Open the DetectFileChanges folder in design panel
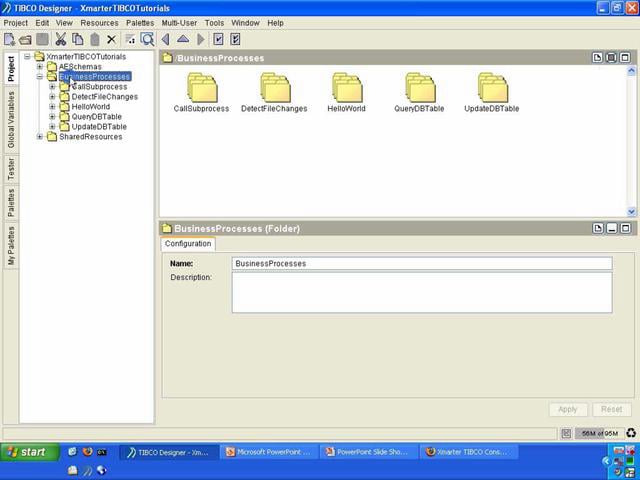The image size is (640, 480). click(274, 93)
